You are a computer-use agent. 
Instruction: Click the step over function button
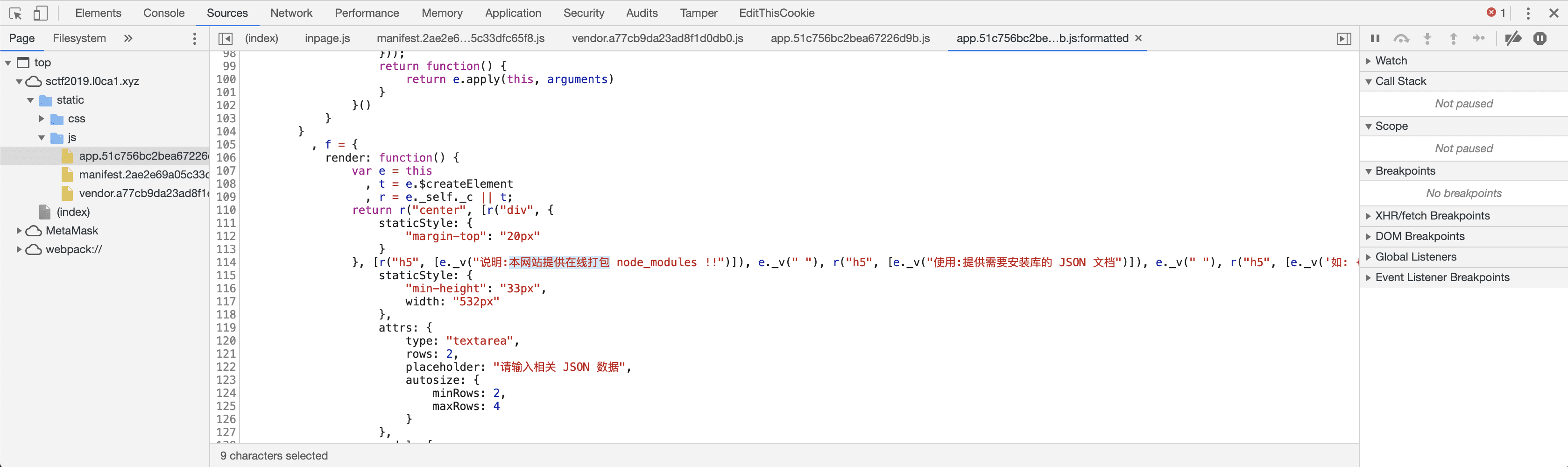click(1401, 38)
